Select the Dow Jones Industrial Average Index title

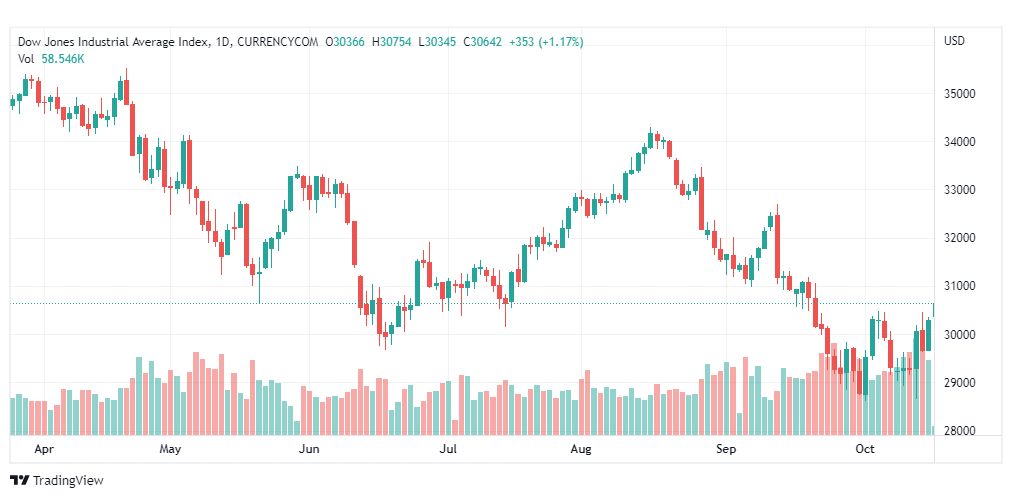pyautogui.click(x=114, y=42)
